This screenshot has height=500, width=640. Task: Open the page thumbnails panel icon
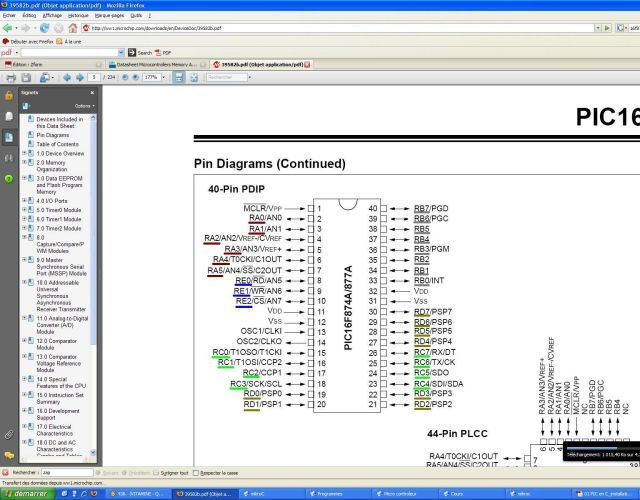[9, 116]
